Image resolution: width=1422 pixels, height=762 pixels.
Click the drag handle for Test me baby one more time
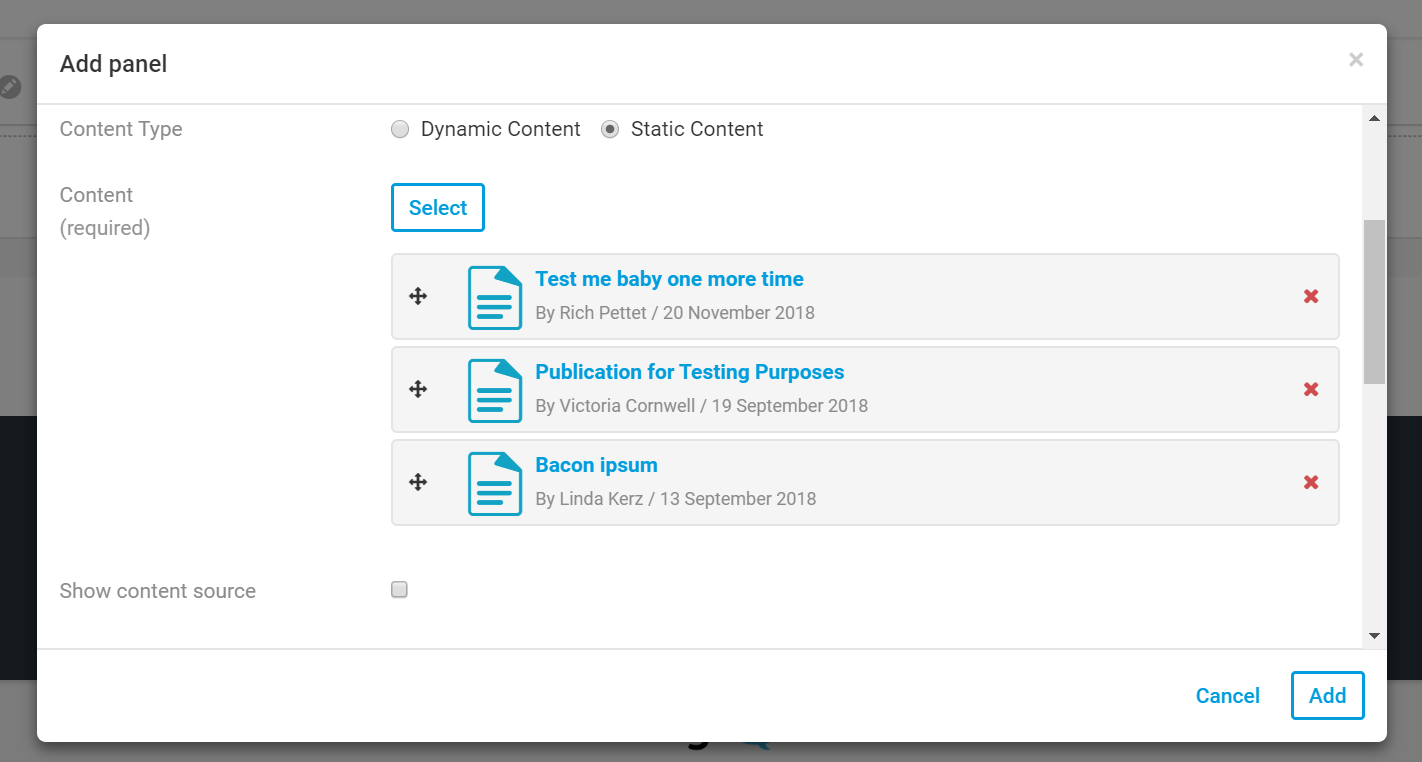[x=418, y=296]
